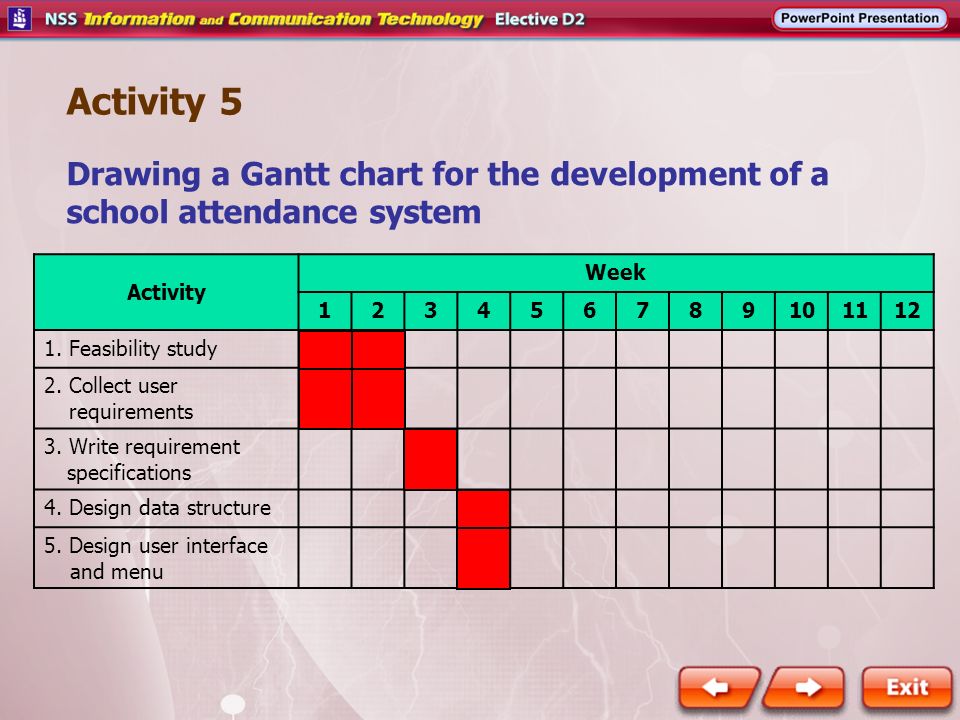Select week 5 column header
The height and width of the screenshot is (720, 960).
click(x=536, y=311)
